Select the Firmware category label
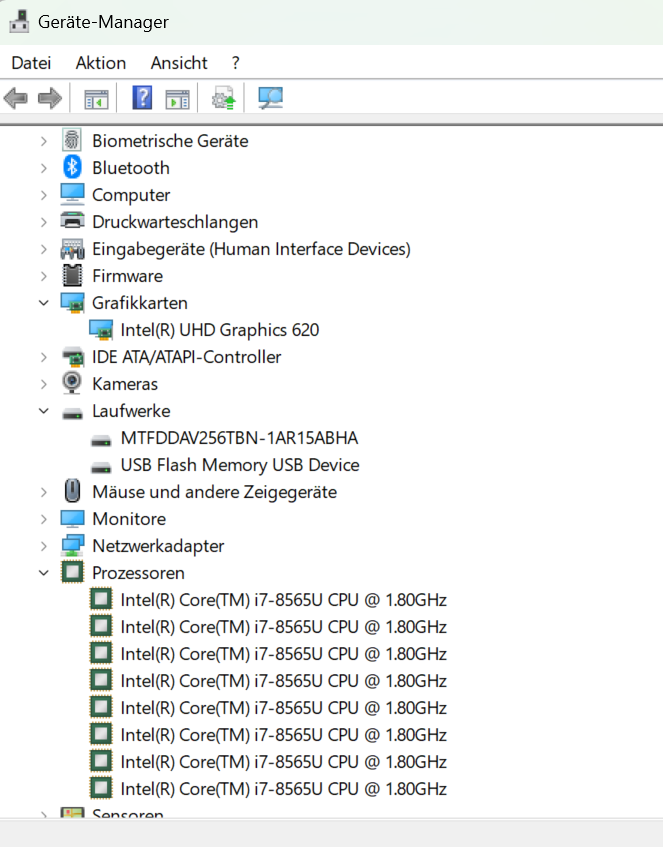 pos(128,276)
